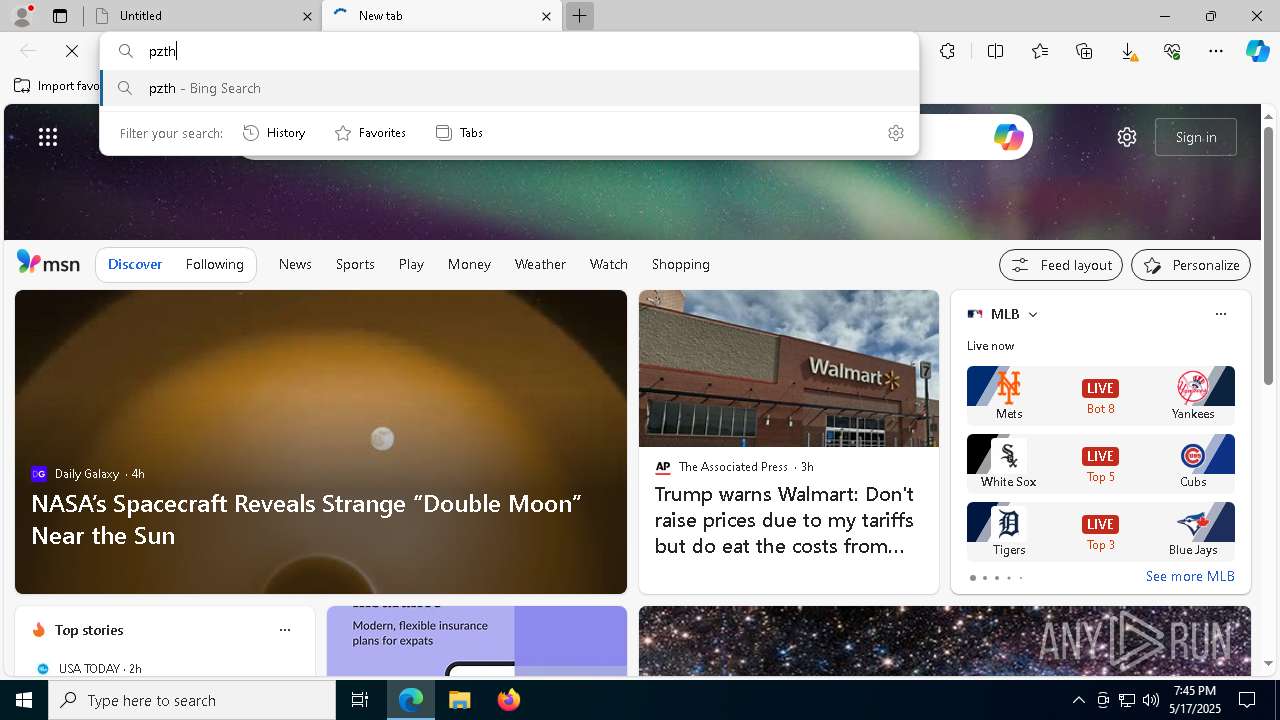
Task: Open Windows Start menu
Action: coord(24,700)
